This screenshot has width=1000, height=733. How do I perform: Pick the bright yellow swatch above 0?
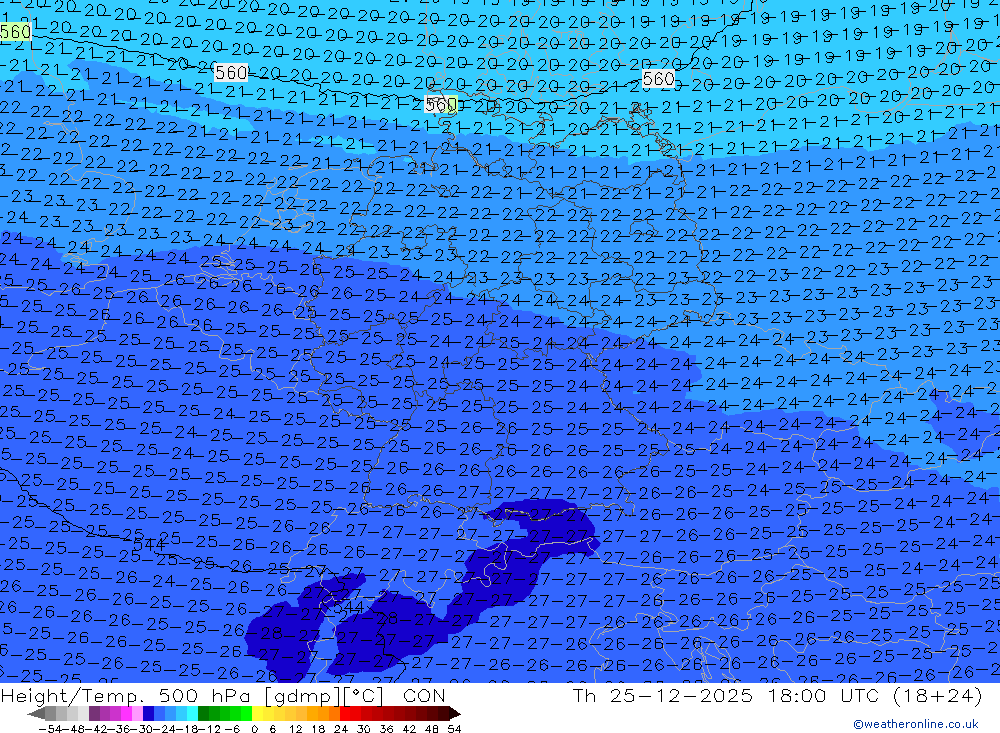(x=257, y=714)
